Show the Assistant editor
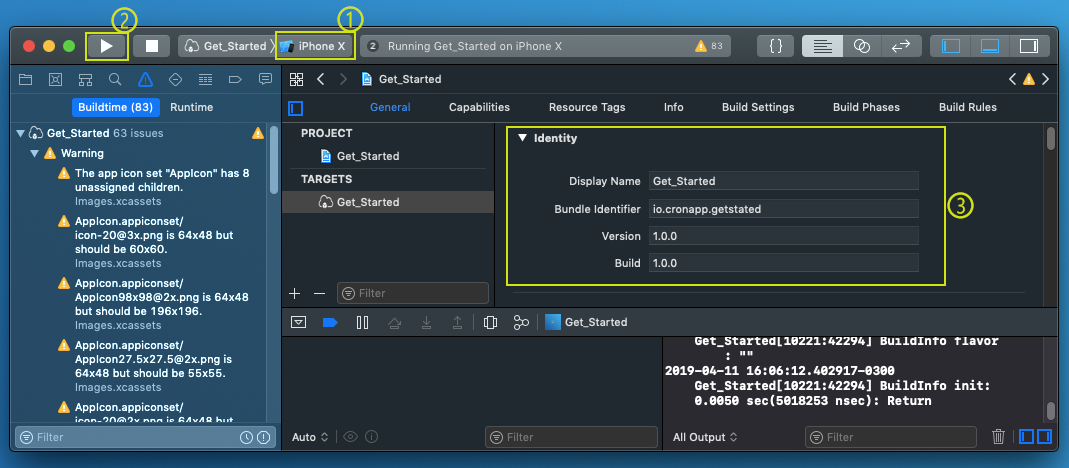The height and width of the screenshot is (468, 1069). pyautogui.click(x=862, y=46)
